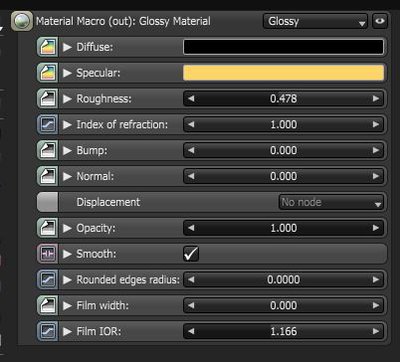This screenshot has height=362, width=400.
Task: Click the Bump value field 0.000
Action: (x=283, y=150)
